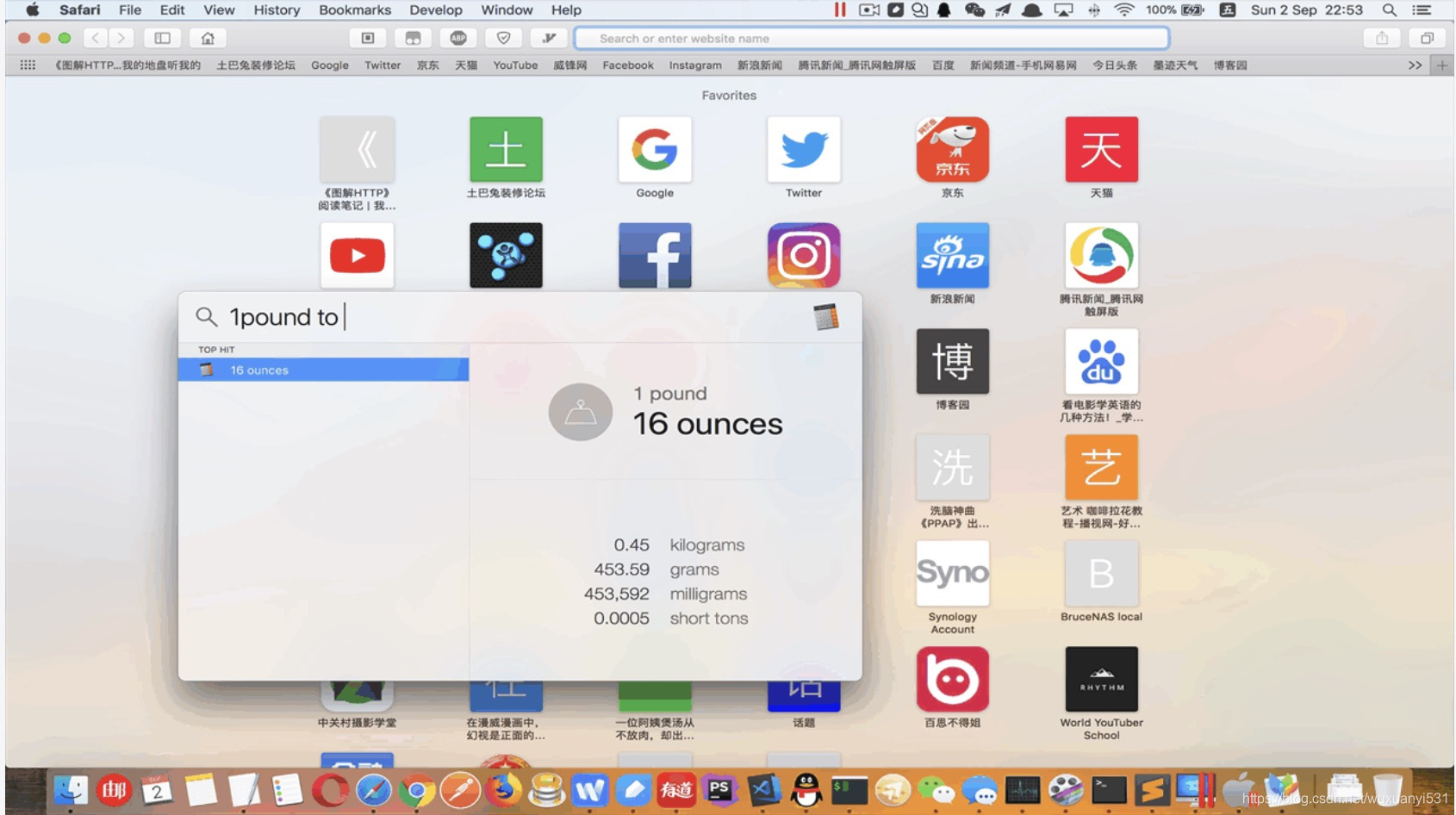1456x815 pixels.
Task: Open Notification Center from menu bar
Action: [1422, 9]
